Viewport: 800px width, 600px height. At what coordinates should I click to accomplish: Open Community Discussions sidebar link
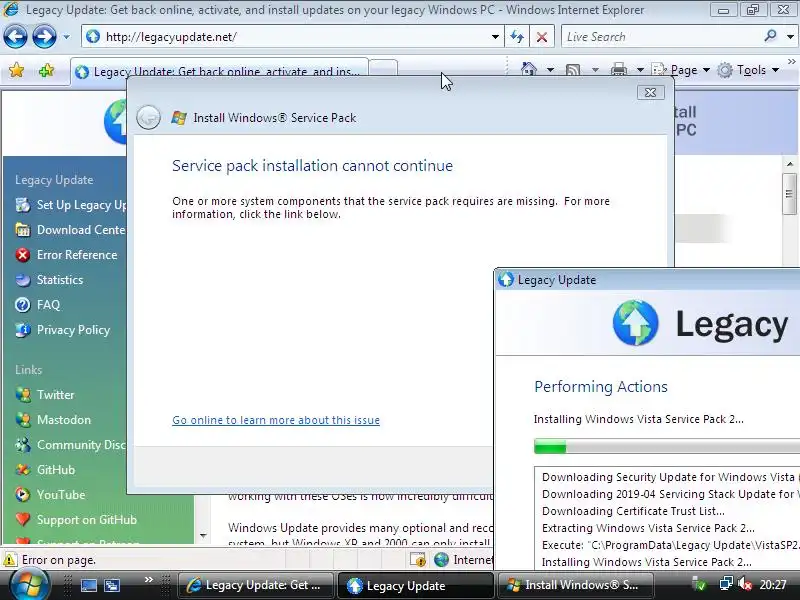(70, 444)
